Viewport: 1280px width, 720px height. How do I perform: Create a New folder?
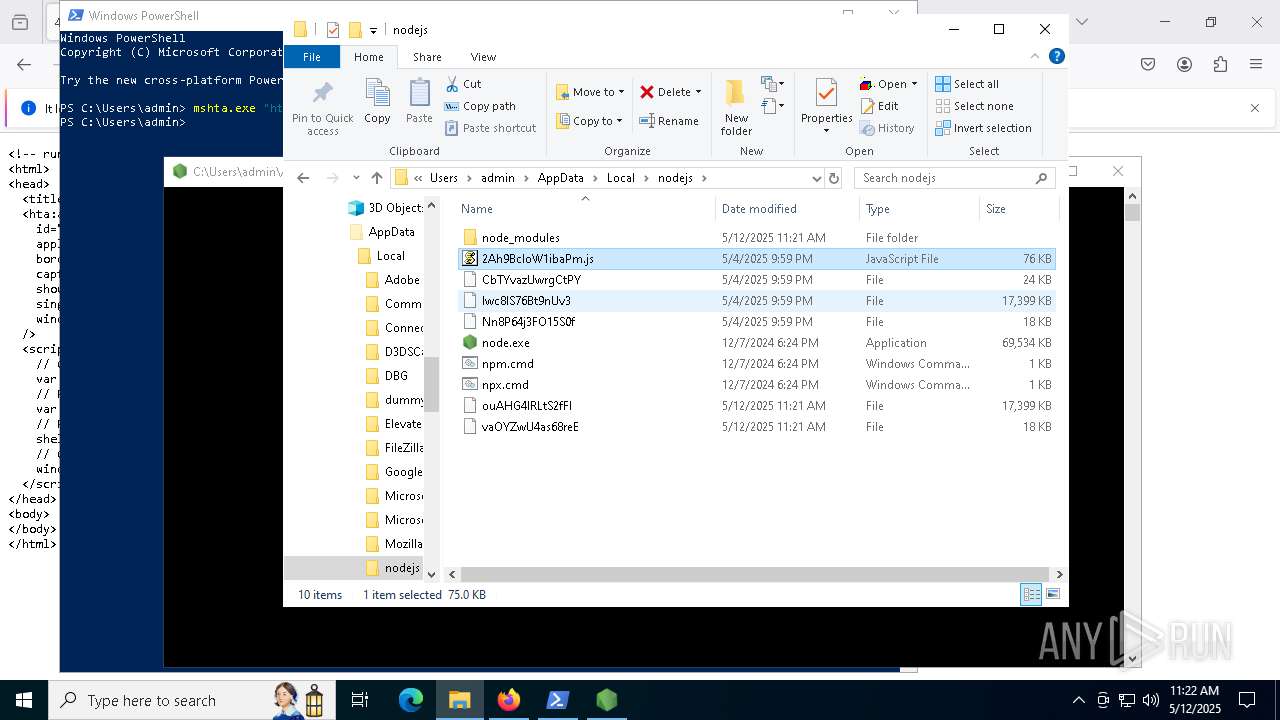tap(736, 107)
